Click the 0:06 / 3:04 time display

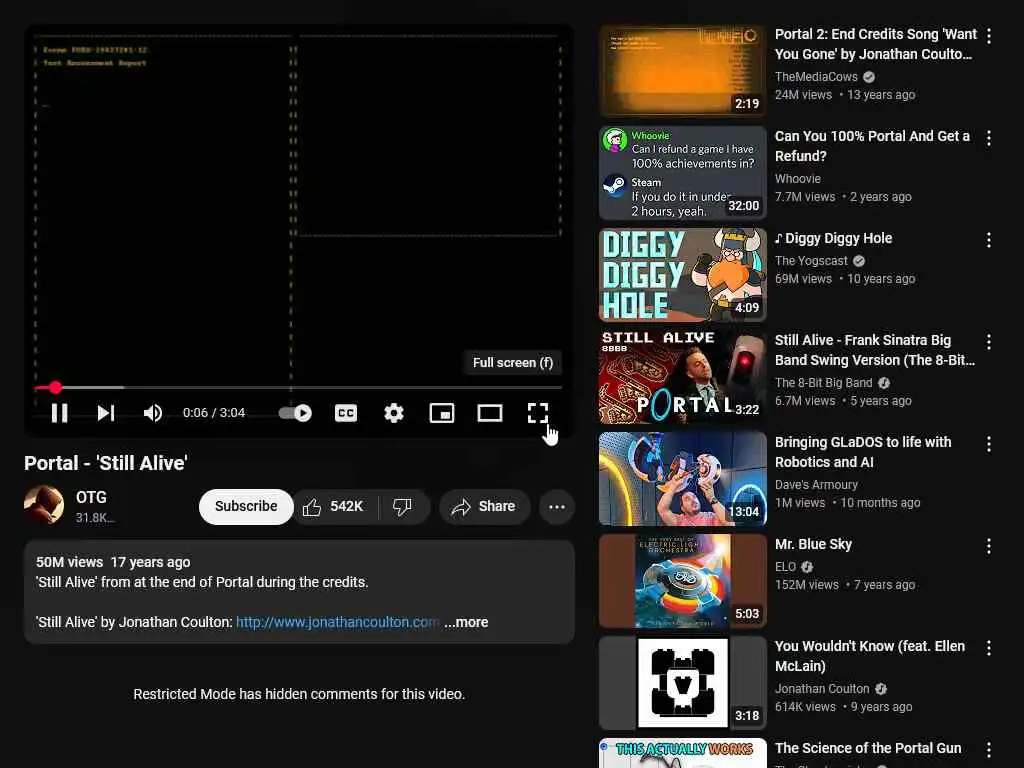(214, 413)
